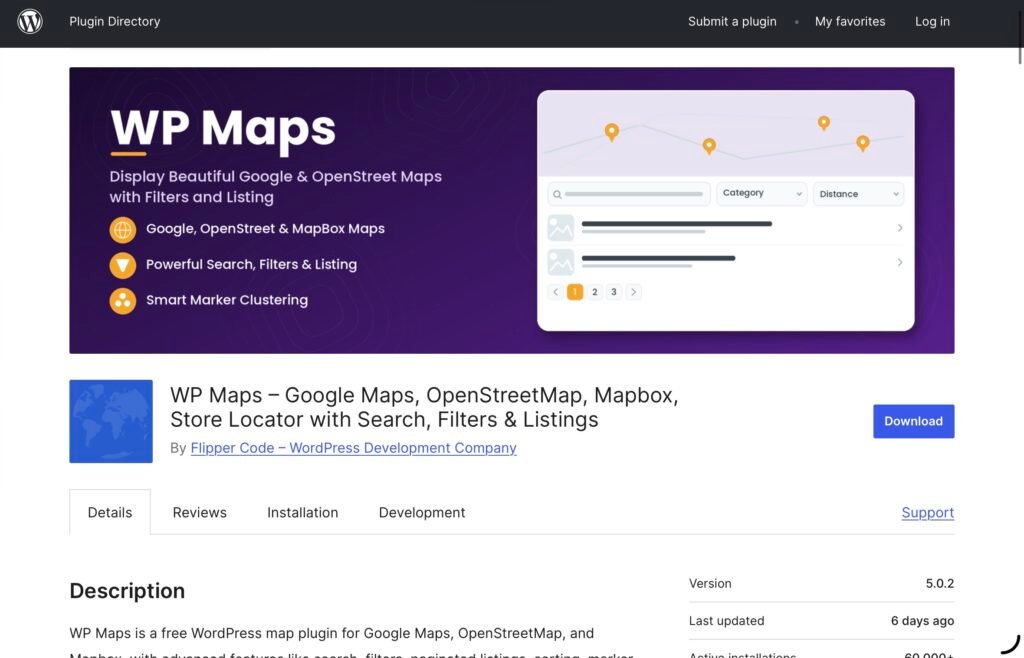
Task: Click the plugin title heading
Action: (424, 407)
